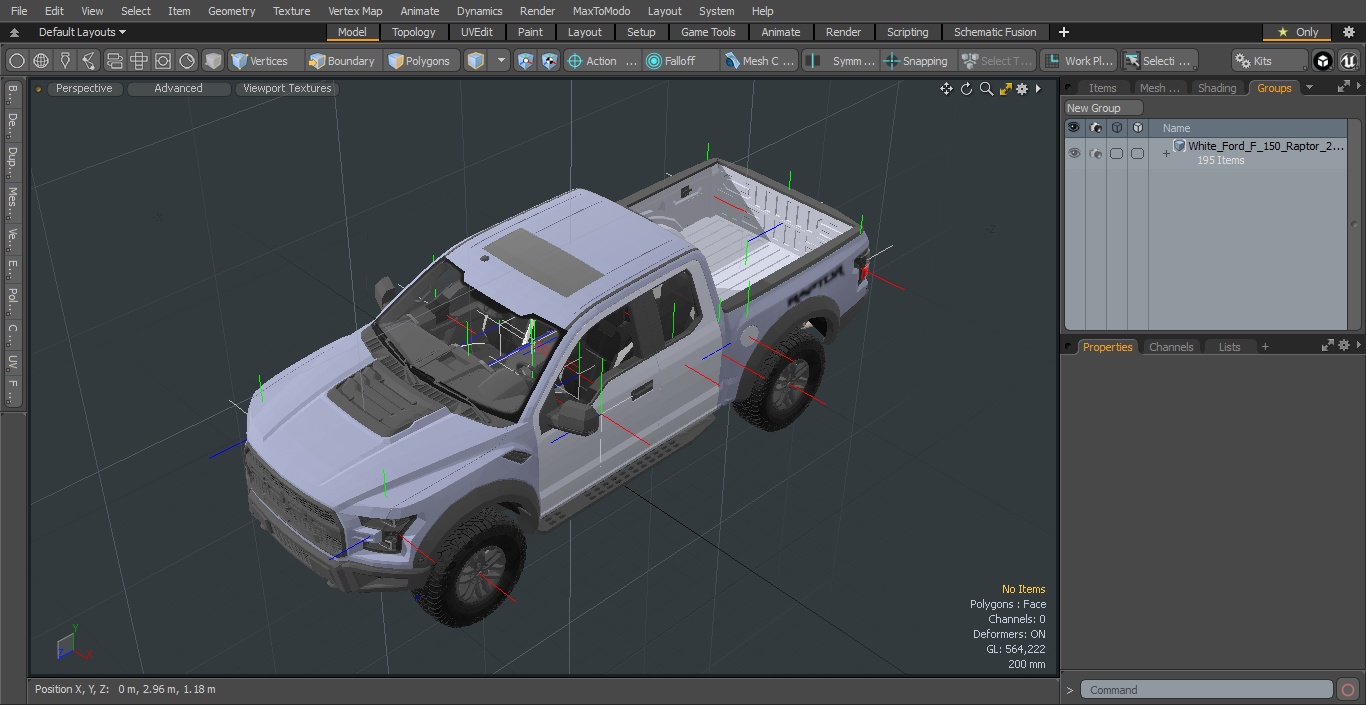Click the curve path tool icon
The width and height of the screenshot is (1366, 705).
pyautogui.click(x=89, y=61)
